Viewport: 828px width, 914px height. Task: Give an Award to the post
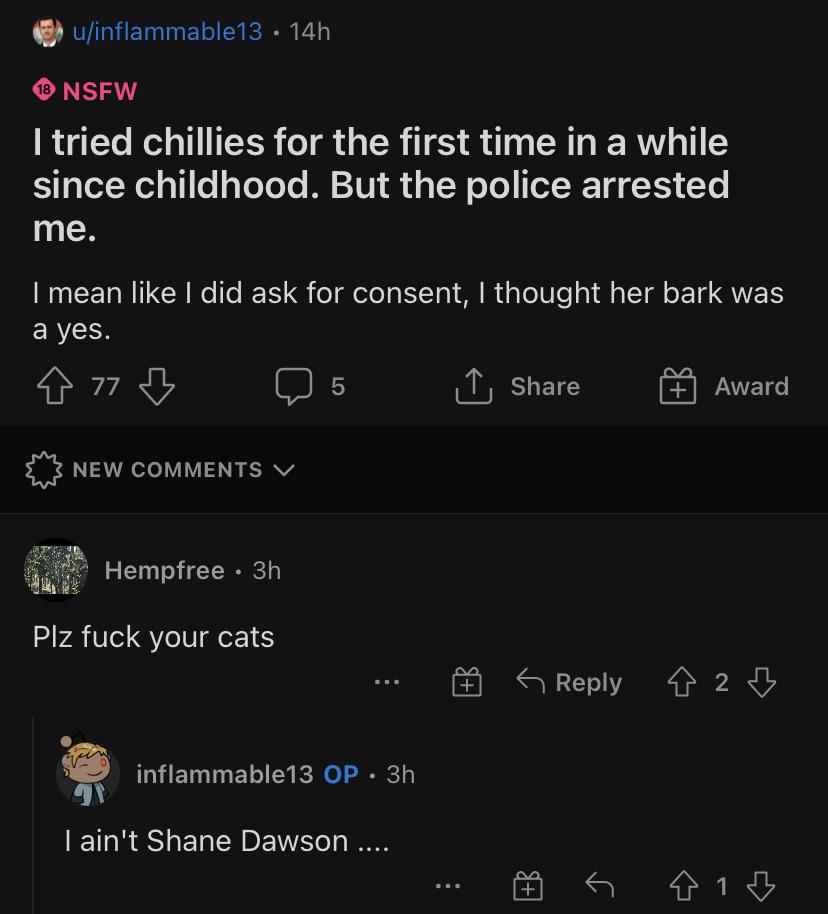(x=724, y=386)
